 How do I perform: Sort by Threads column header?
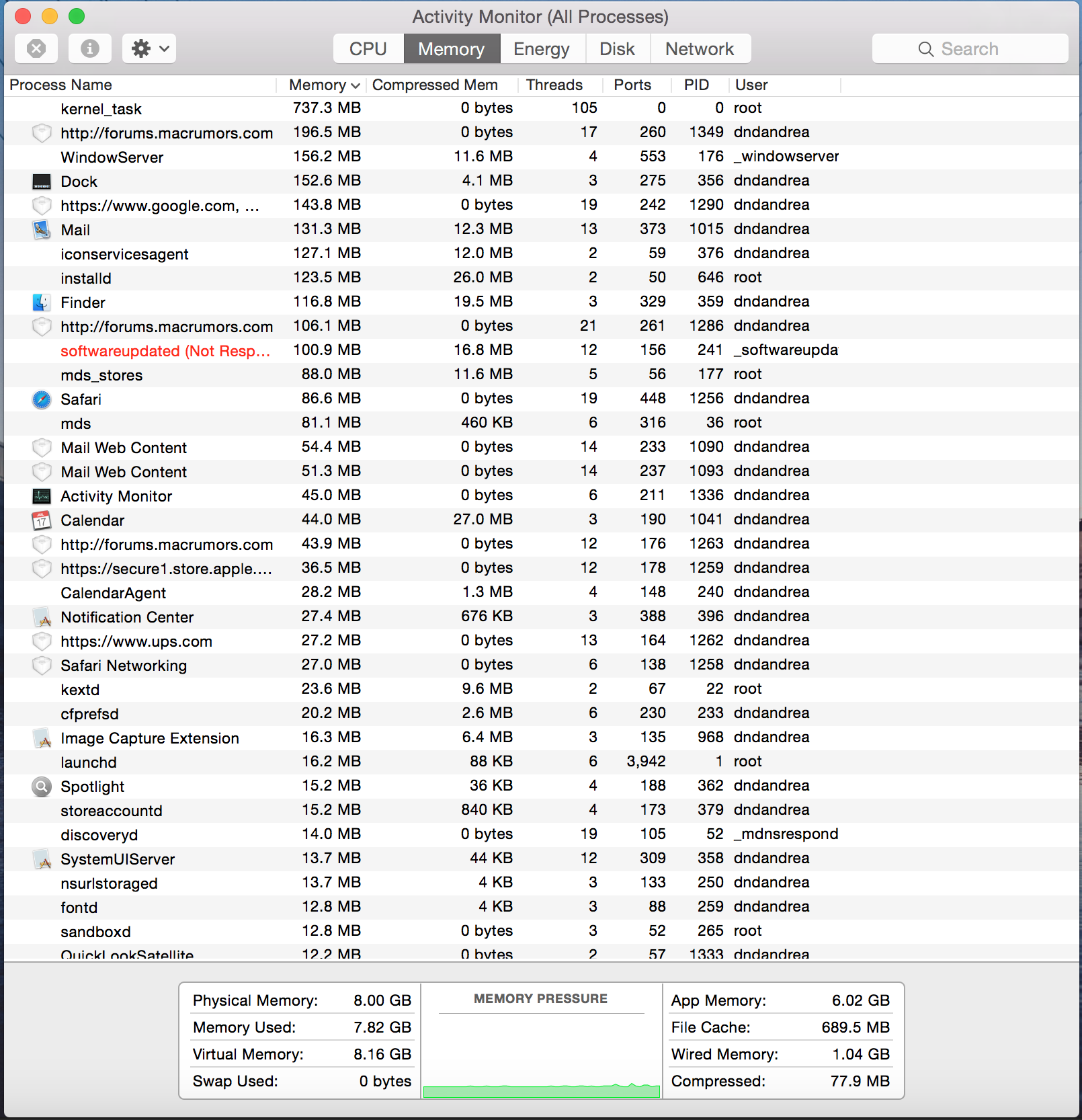click(x=561, y=85)
